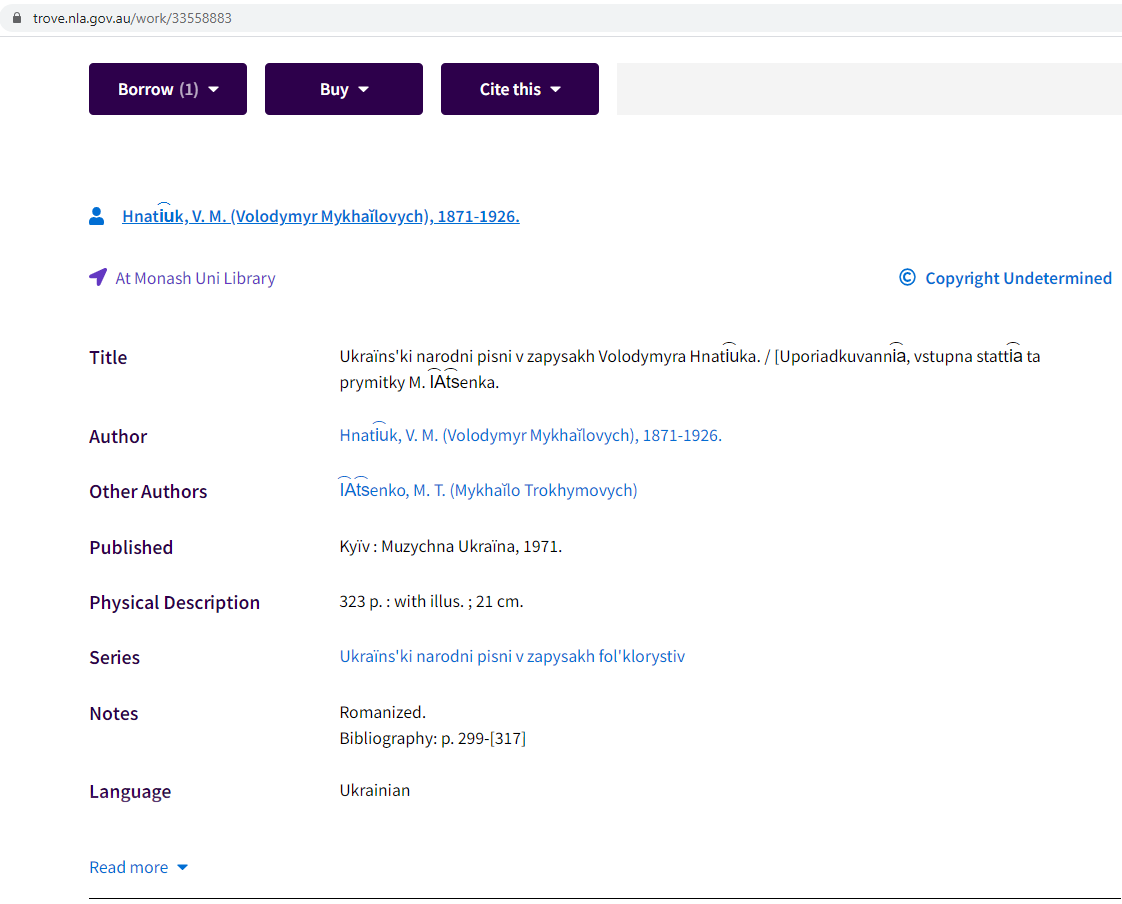Click the caret arrow on Cite this

coord(555,89)
